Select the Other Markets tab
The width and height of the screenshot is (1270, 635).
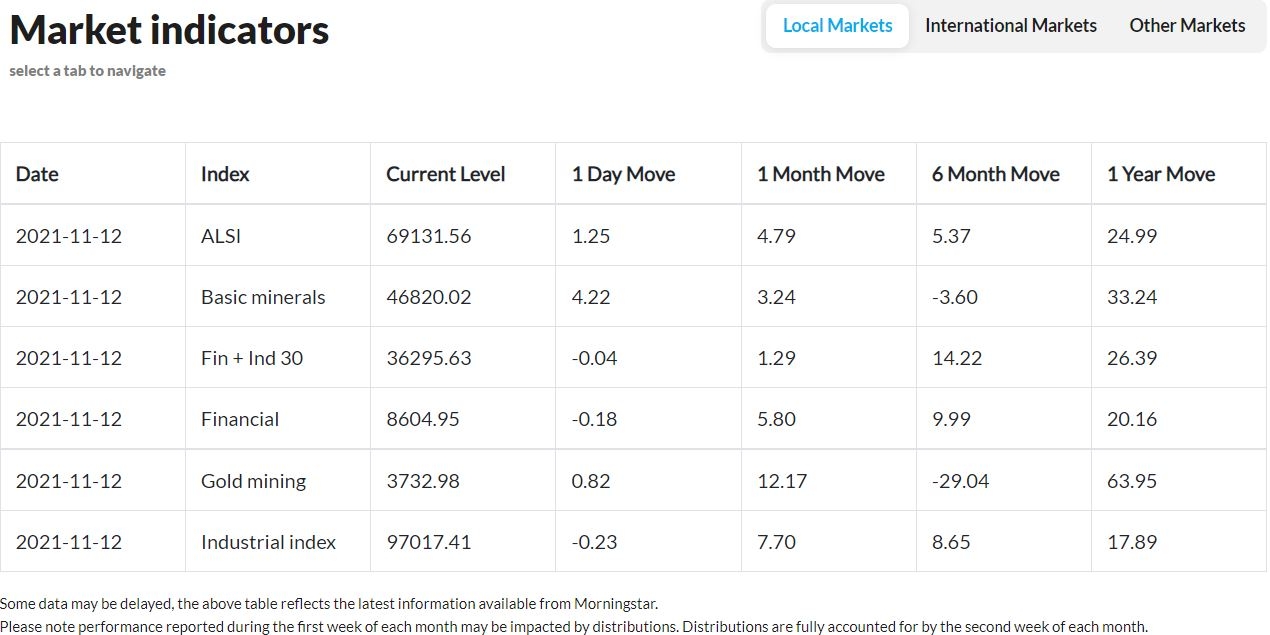pos(1187,26)
